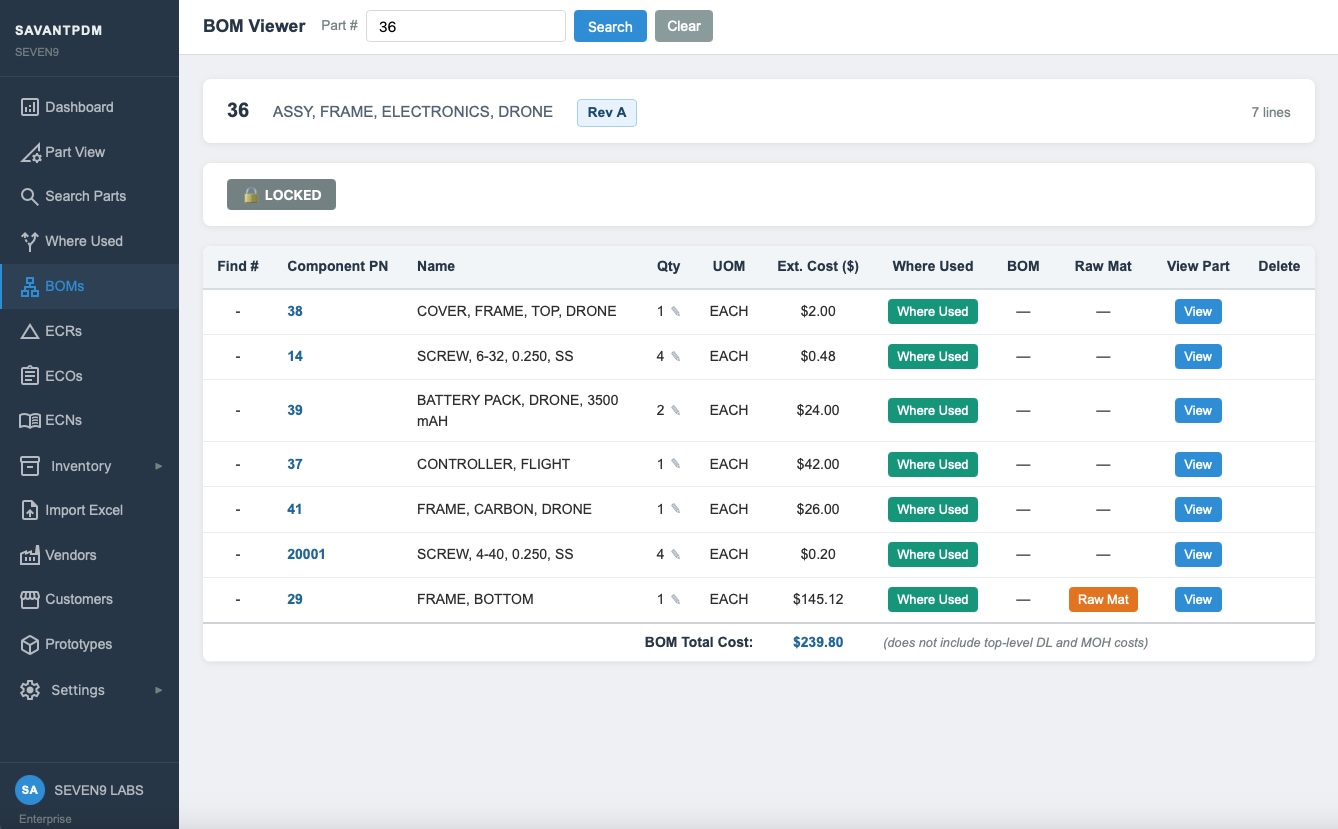Click the orange Raw Mat button
The height and width of the screenshot is (829, 1338).
(1103, 599)
